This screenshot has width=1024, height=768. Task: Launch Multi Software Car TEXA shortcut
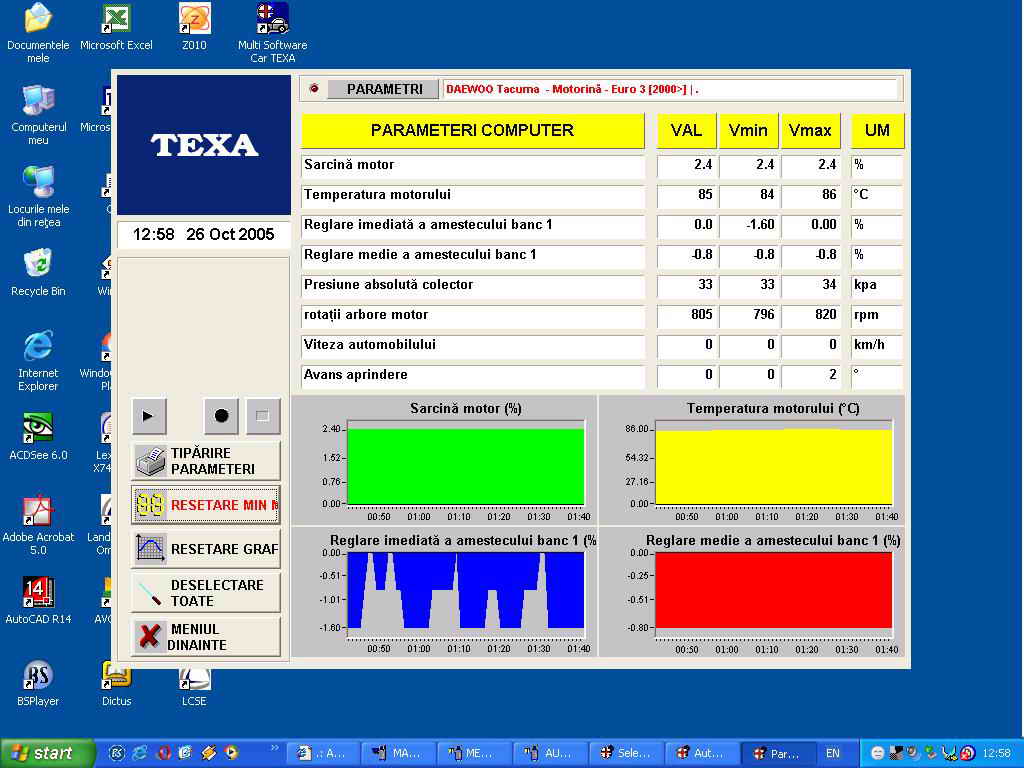point(272,33)
